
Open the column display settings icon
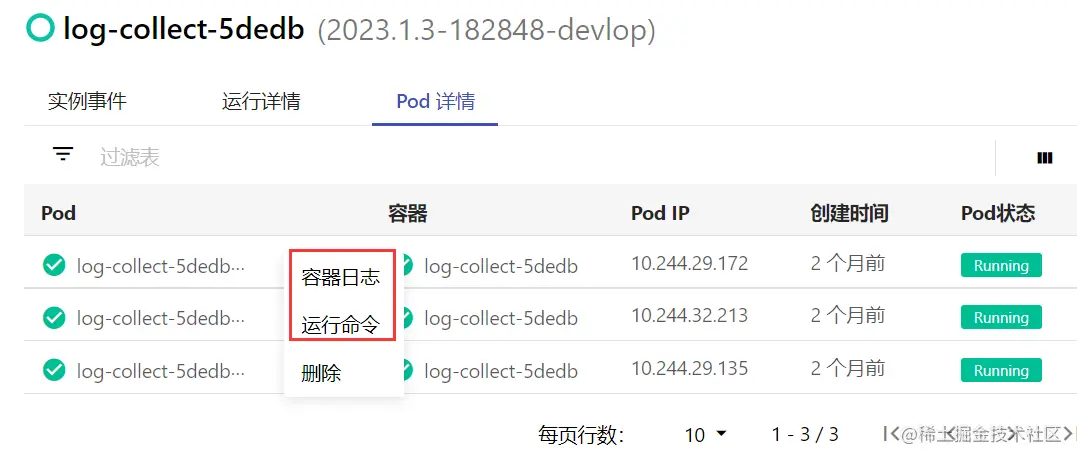click(1044, 159)
